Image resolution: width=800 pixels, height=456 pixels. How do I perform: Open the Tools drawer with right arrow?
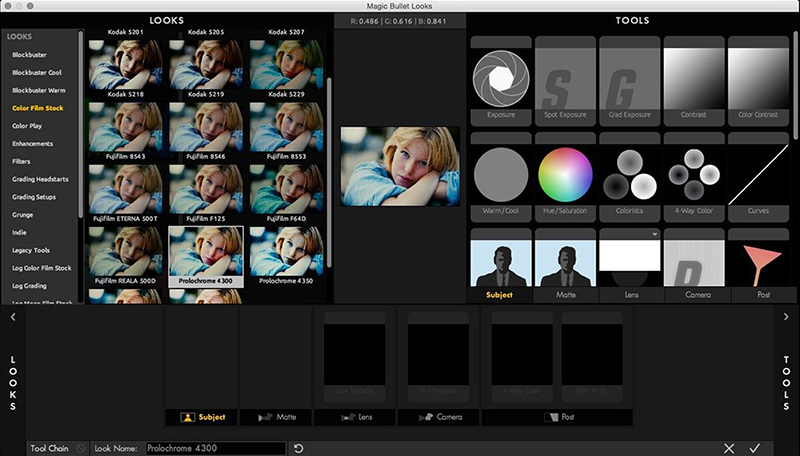coord(786,317)
